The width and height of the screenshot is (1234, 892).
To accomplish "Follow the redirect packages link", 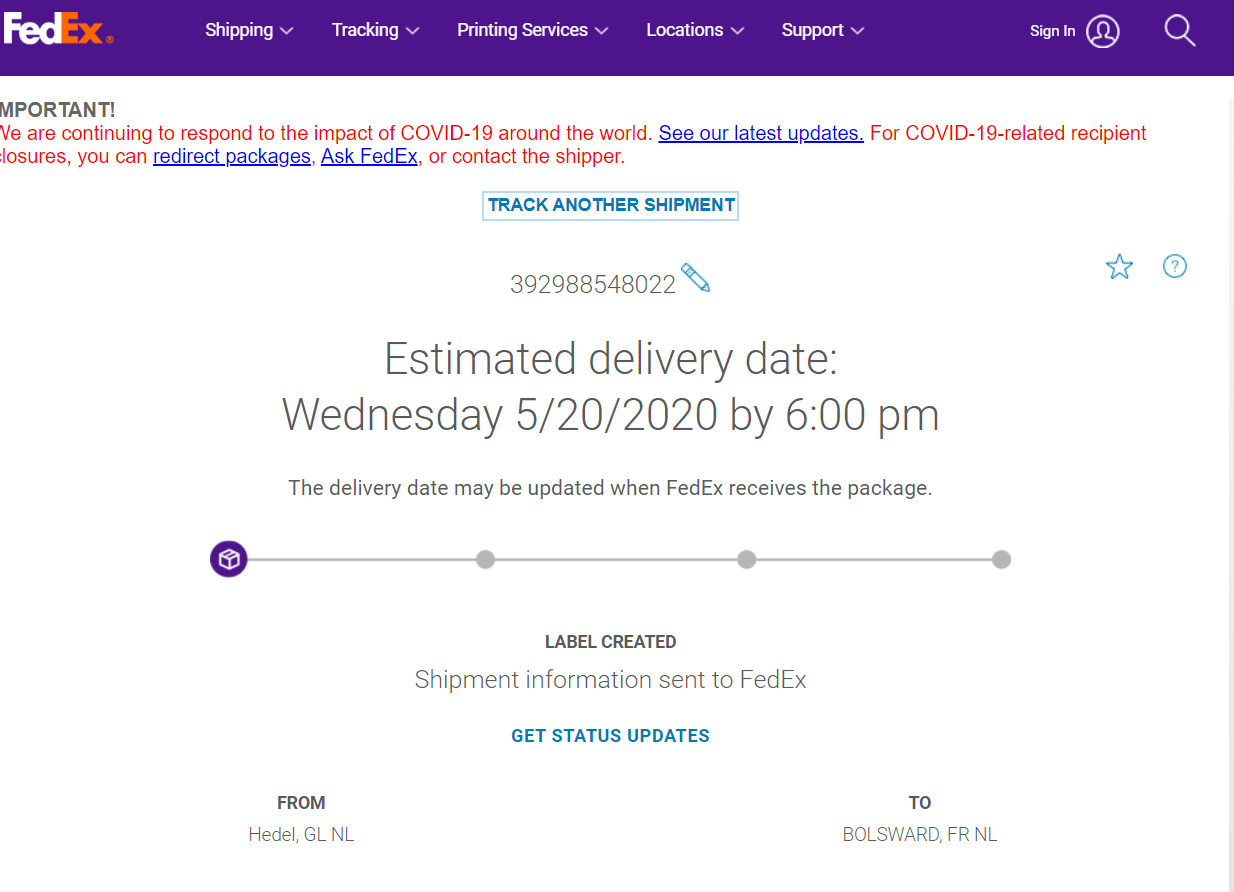I will (x=232, y=156).
